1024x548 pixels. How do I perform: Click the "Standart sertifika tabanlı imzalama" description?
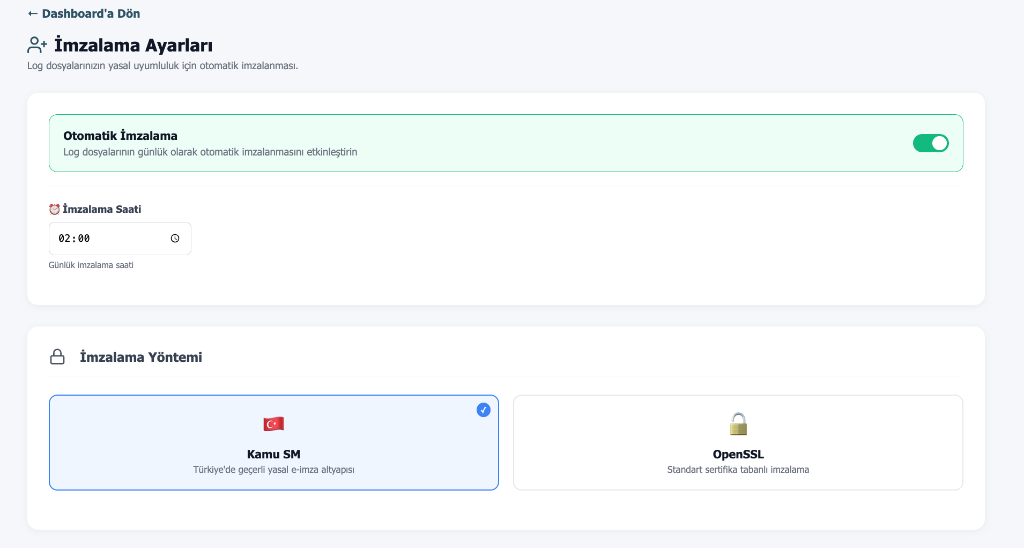click(738, 470)
